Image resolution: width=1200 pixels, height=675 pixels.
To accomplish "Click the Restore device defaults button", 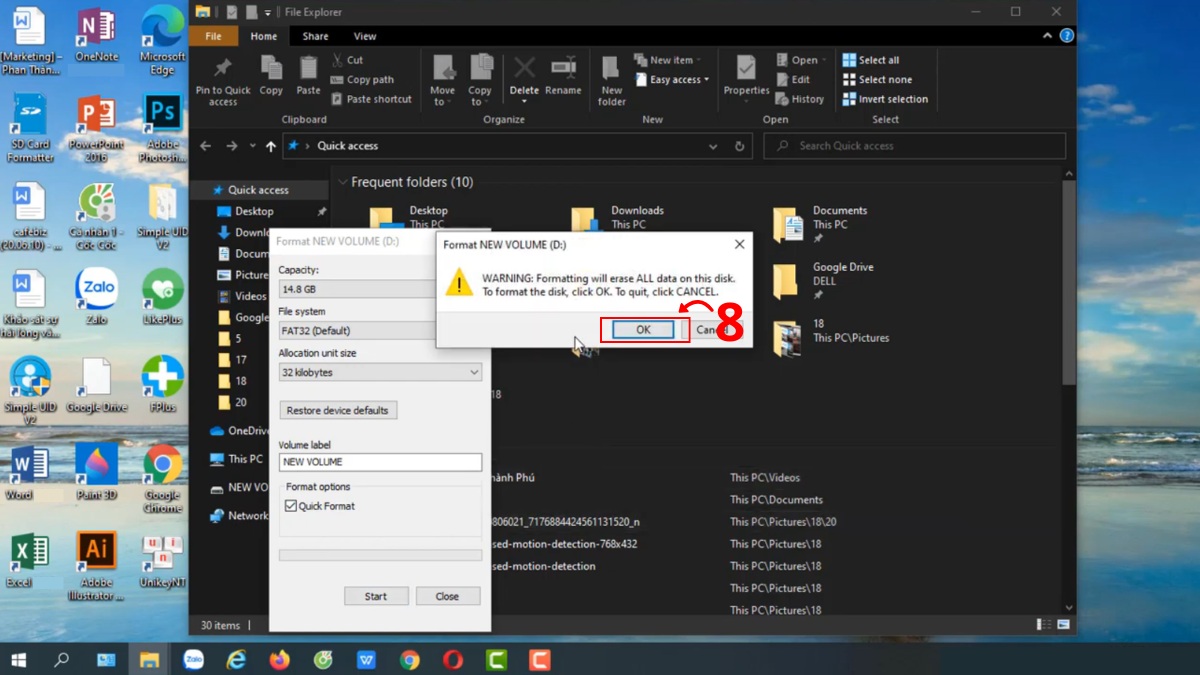I will pos(338,410).
